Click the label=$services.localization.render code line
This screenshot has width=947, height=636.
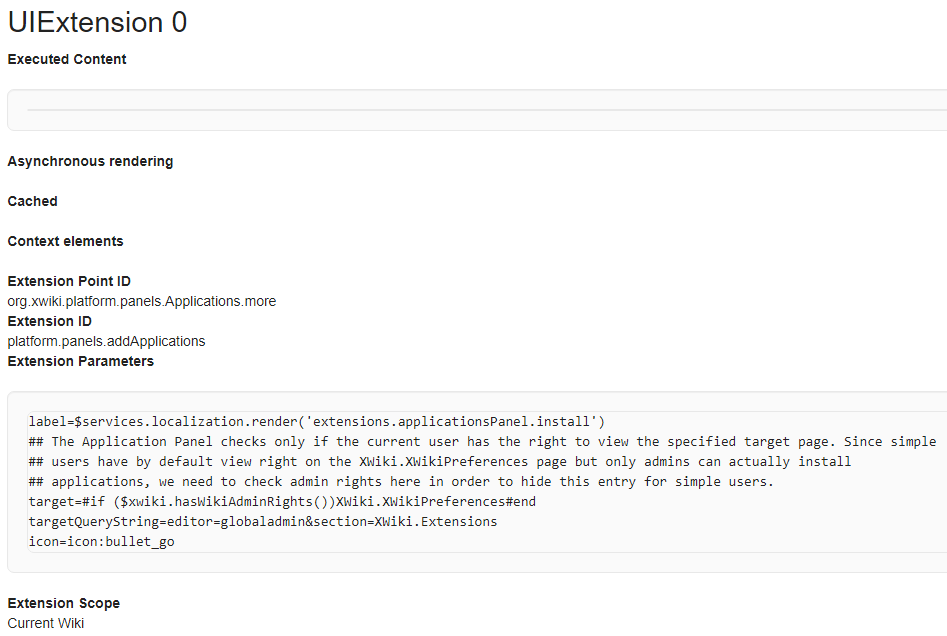pos(317,421)
